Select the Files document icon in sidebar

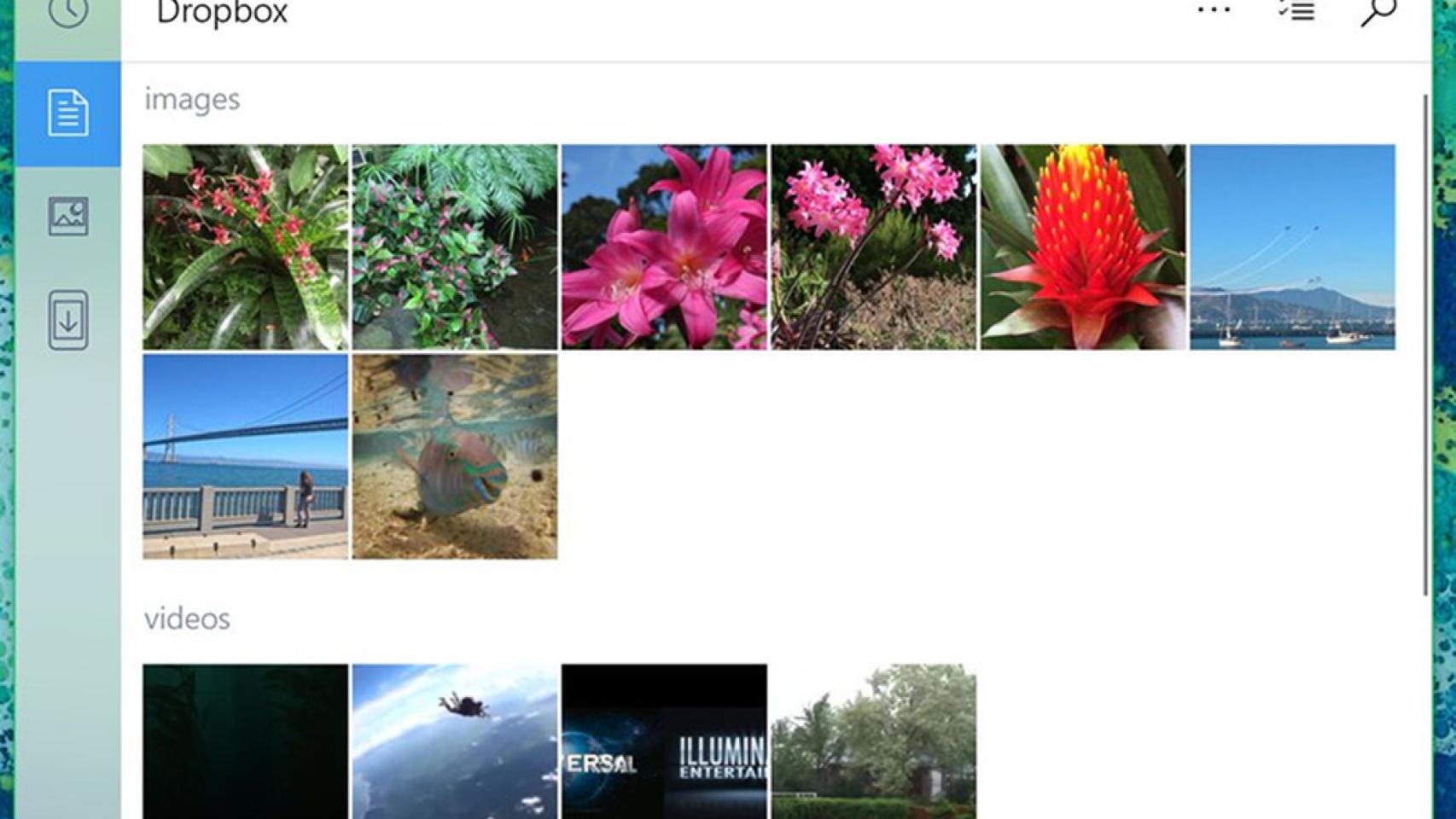[67, 113]
